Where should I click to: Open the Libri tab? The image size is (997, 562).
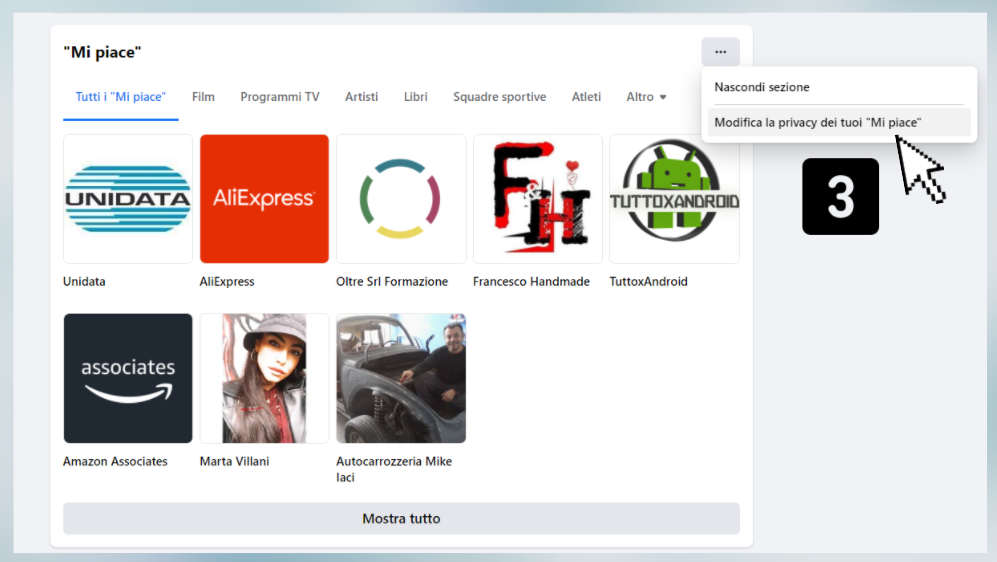tap(416, 97)
